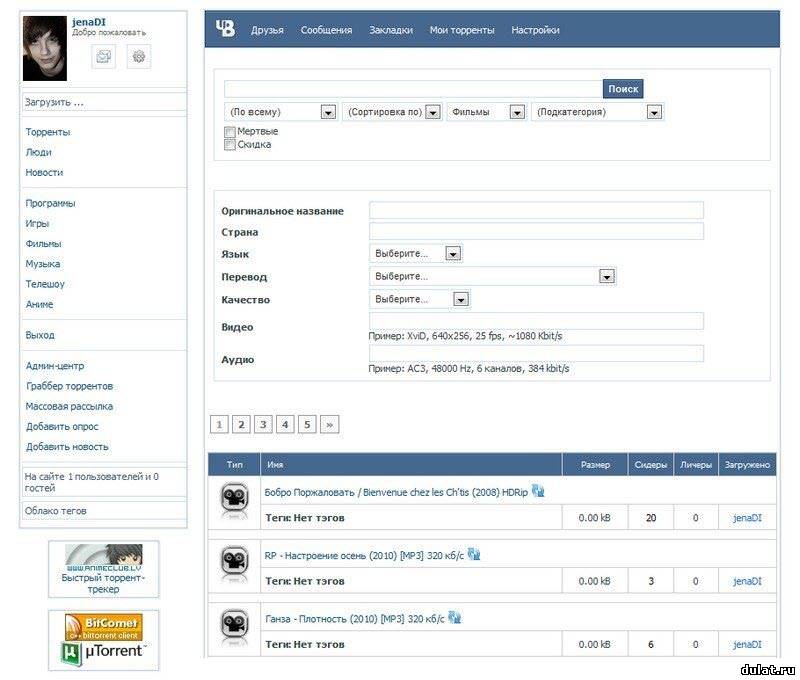Enable the Скидка checkbox
This screenshot has height=680, width=800.
pos(230,145)
